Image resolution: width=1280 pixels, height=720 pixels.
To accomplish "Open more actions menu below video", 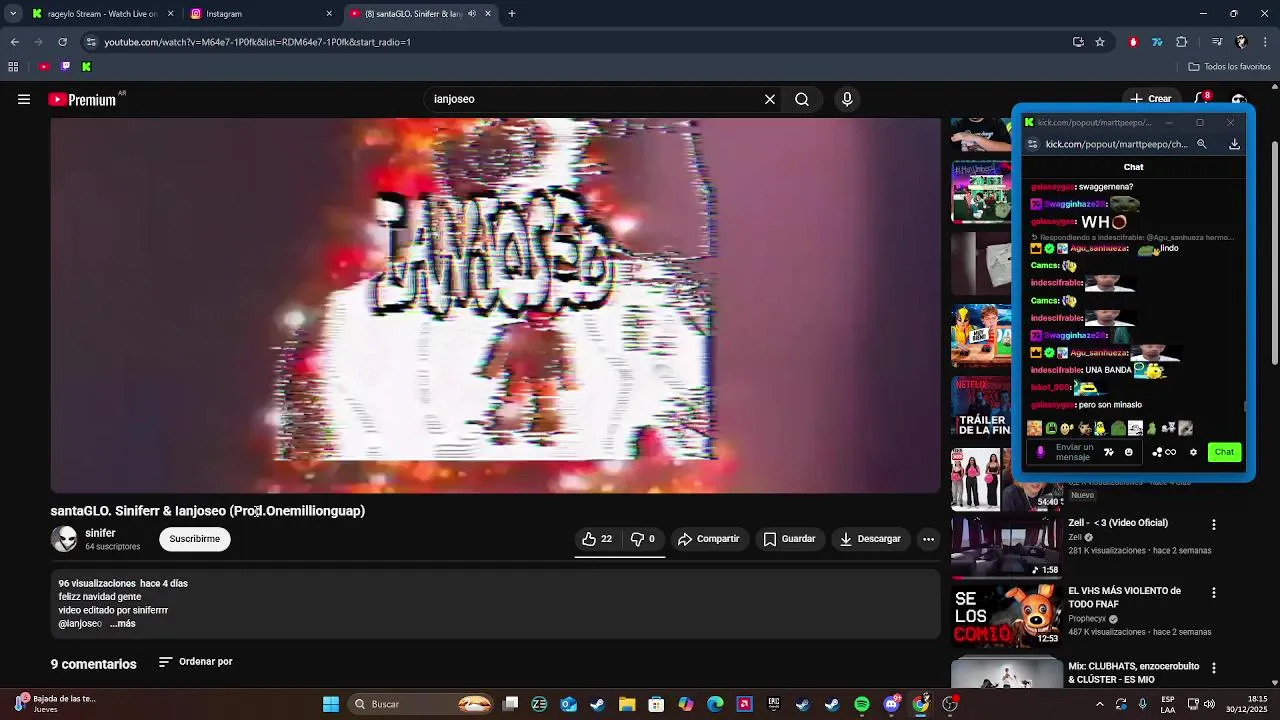I will (x=928, y=539).
